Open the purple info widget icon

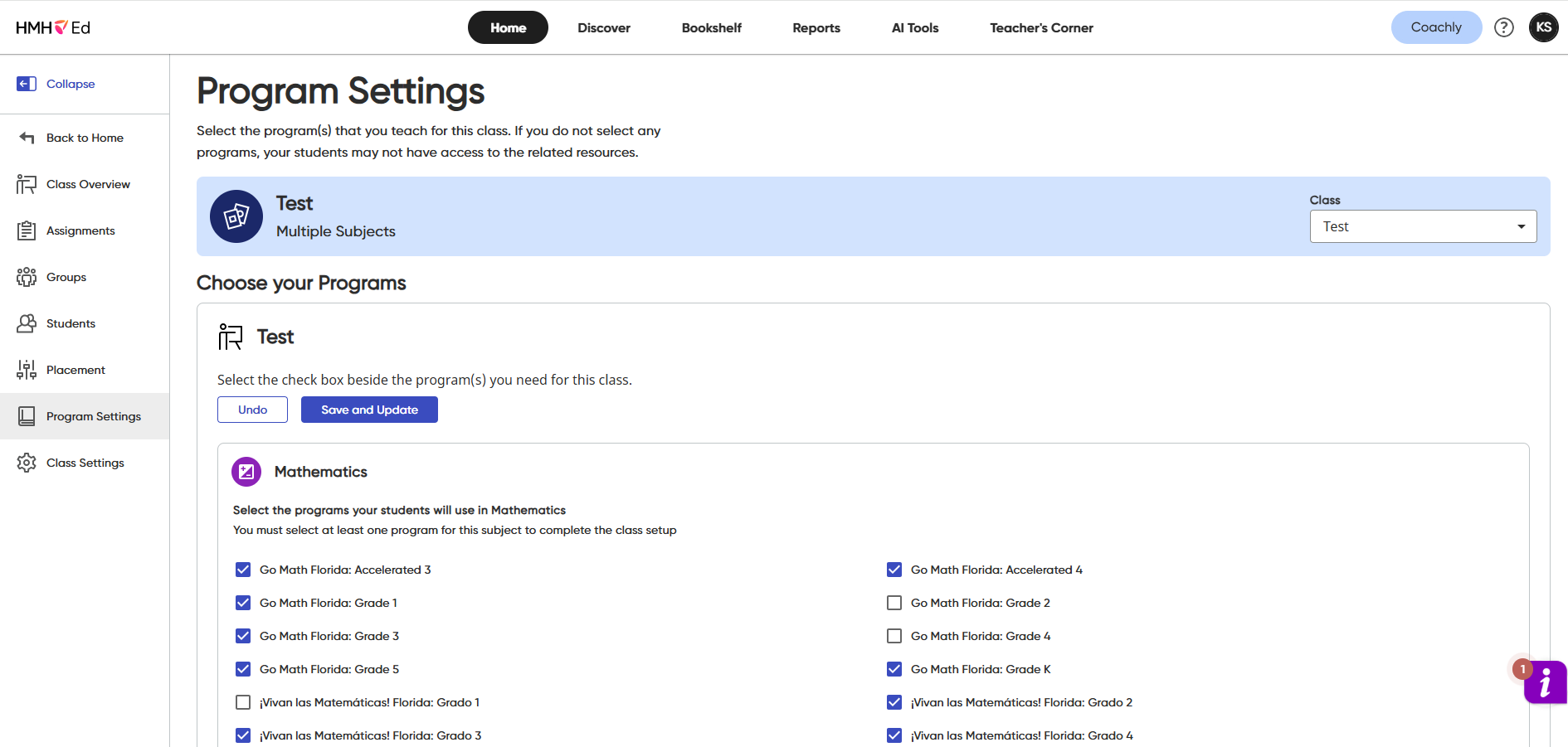1545,682
